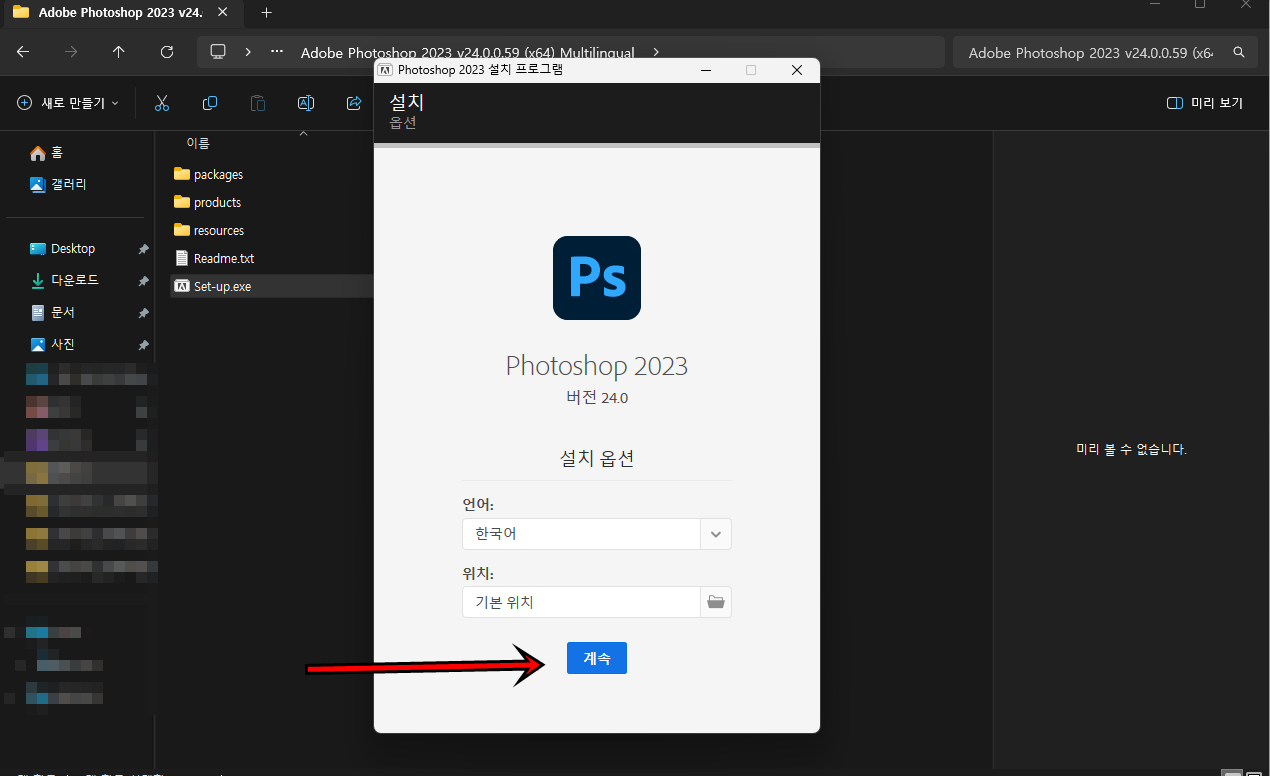Open 홈 in navigation pane
The width and height of the screenshot is (1270, 776).
(x=46, y=152)
